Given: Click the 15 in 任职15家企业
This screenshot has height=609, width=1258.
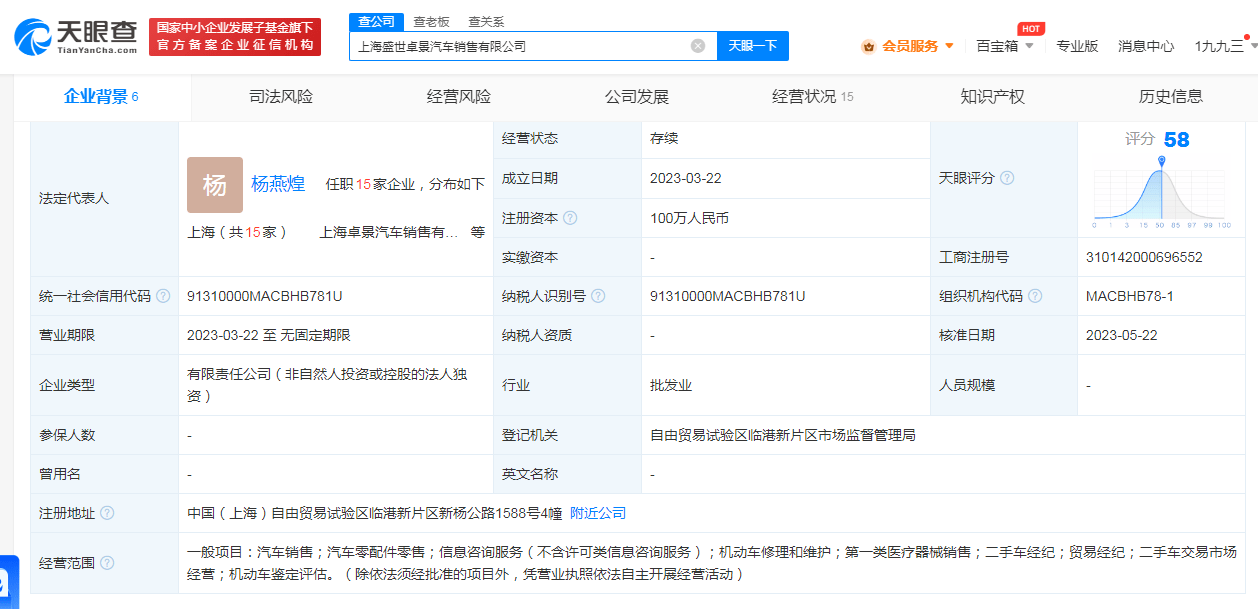Looking at the screenshot, I should pyautogui.click(x=364, y=184).
